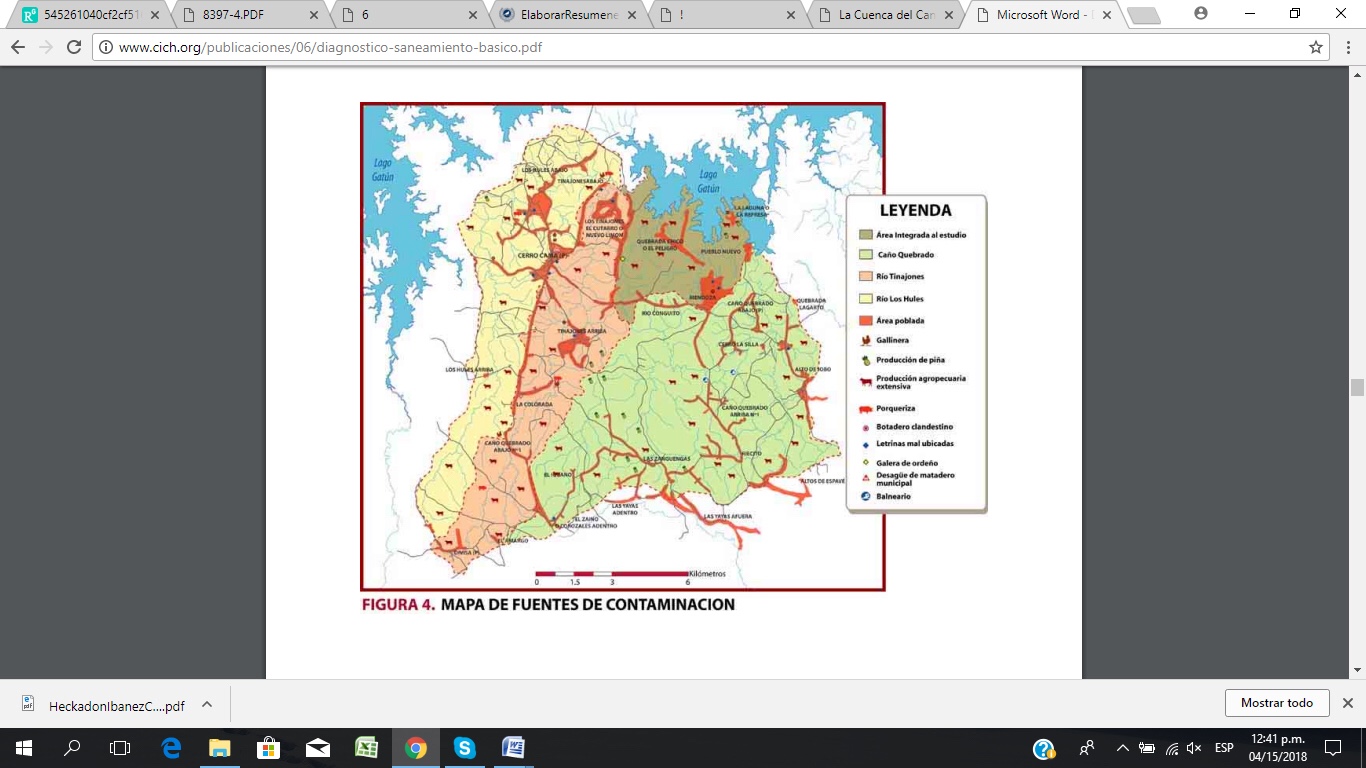Bookmark this page with the star icon
Screen dimensions: 1366x768
1316,47
